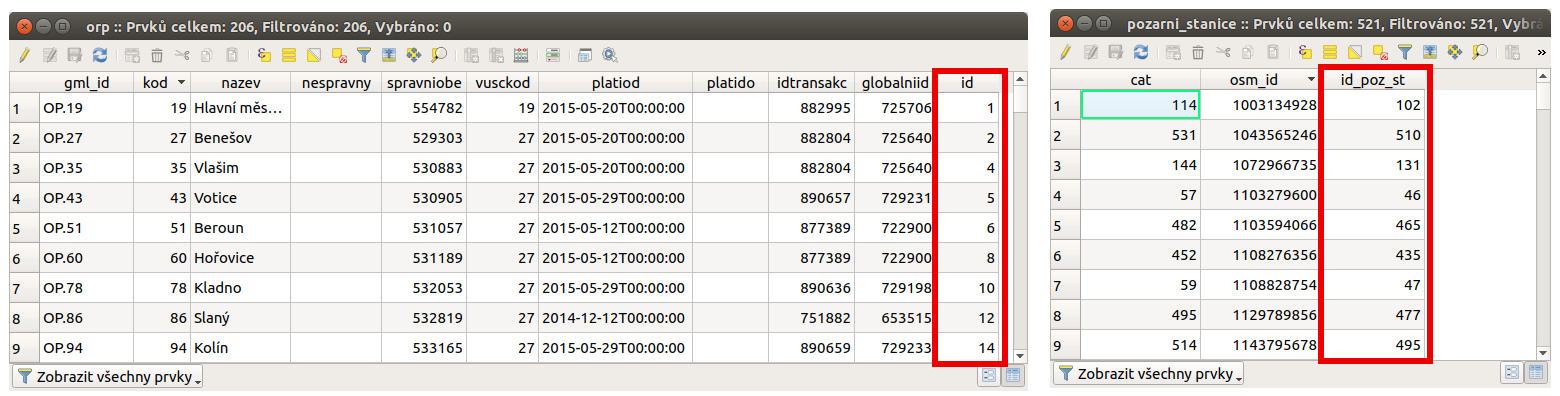The width and height of the screenshot is (1560, 396).
Task: Dock the orp attribute table
Action: [585, 55]
